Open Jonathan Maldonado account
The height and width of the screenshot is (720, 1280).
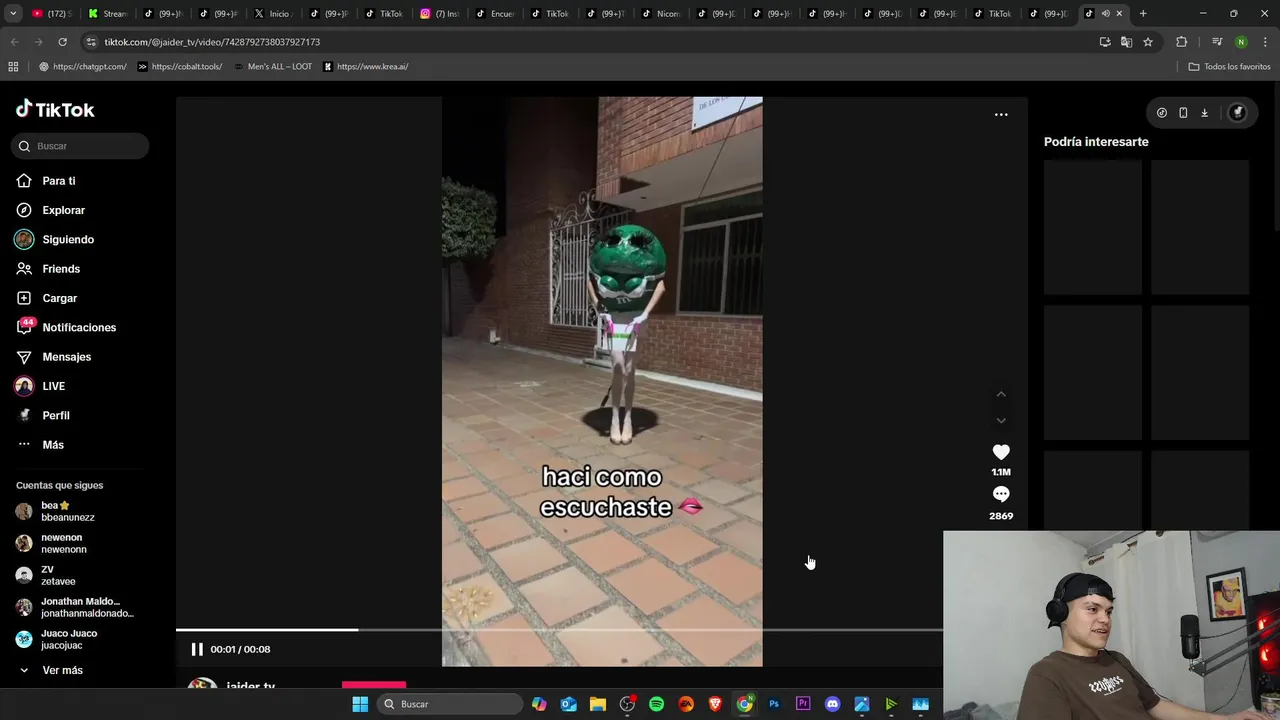pyautogui.click(x=75, y=608)
